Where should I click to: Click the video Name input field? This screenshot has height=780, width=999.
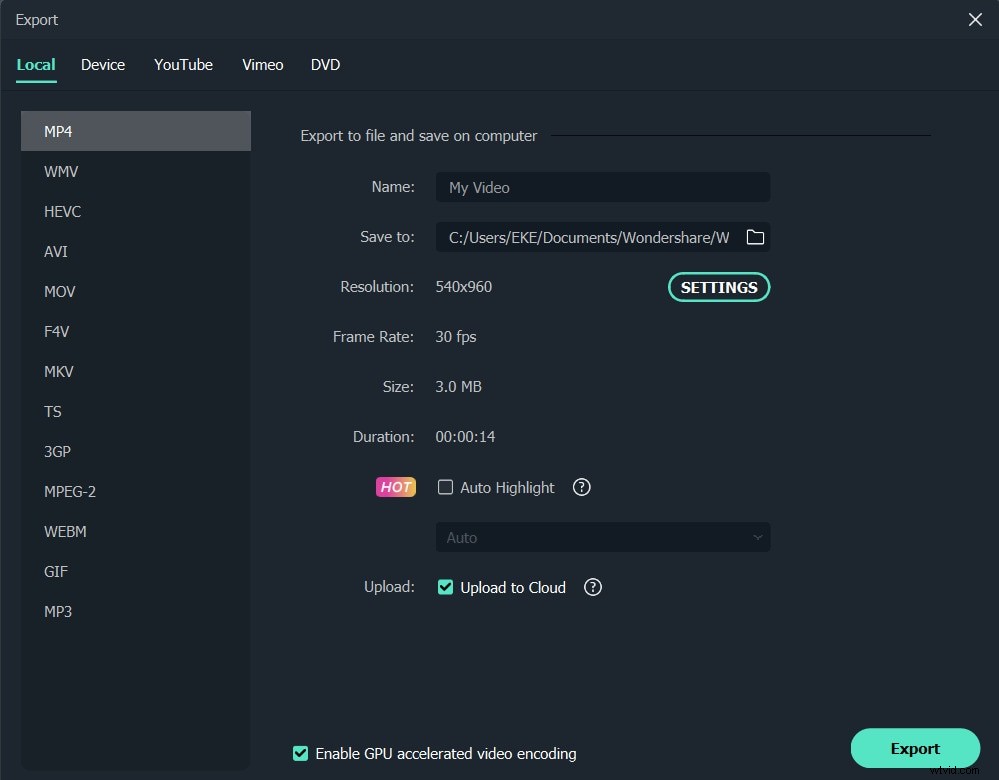(x=602, y=187)
